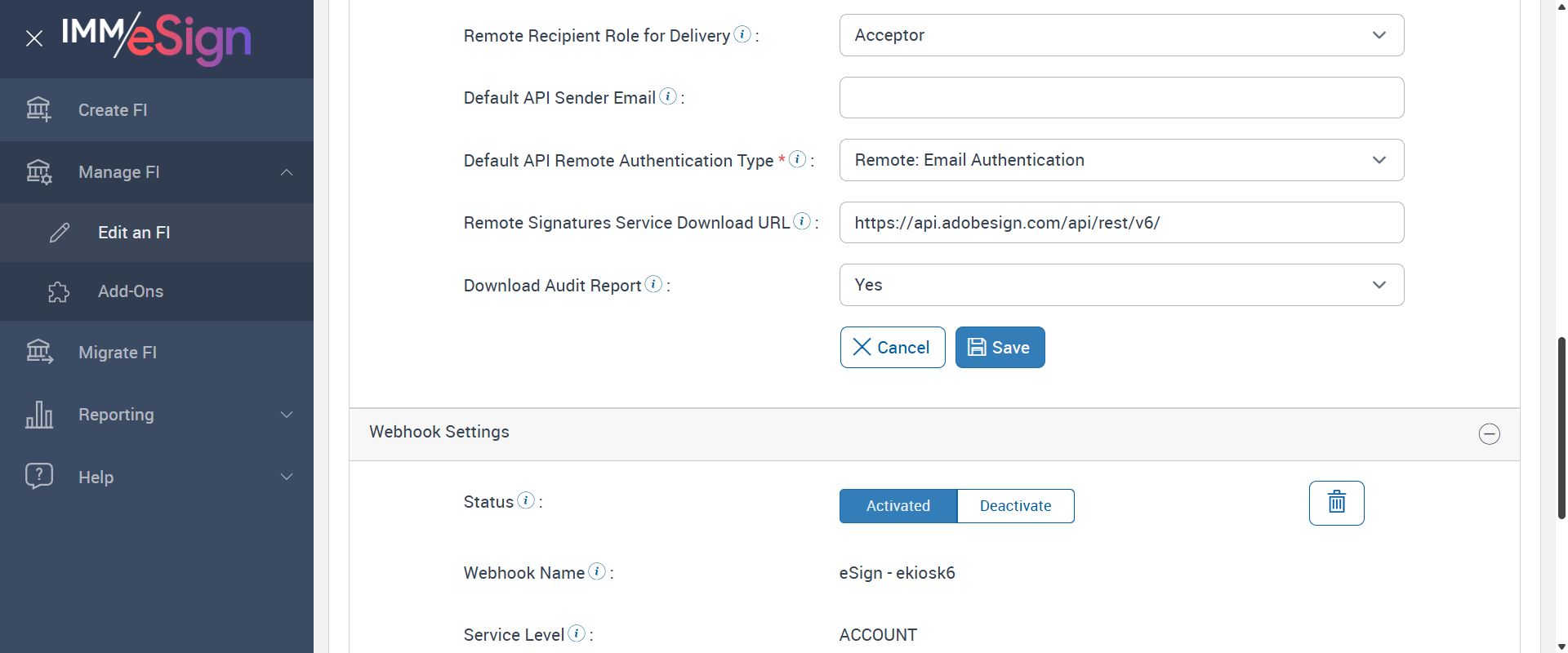The width and height of the screenshot is (1568, 653).
Task: Select the Activated status toggle
Action: tap(898, 506)
